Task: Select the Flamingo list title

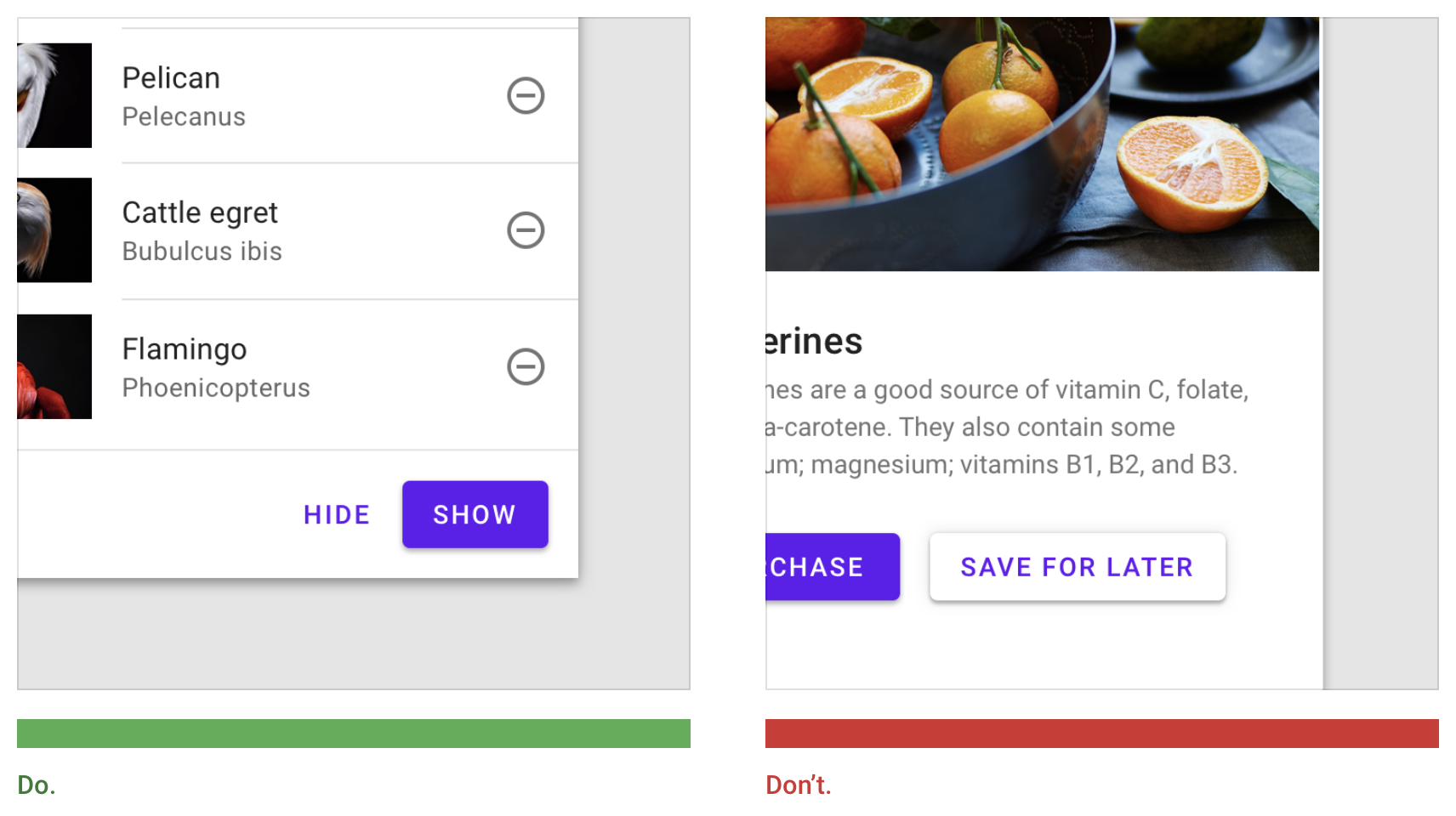Action: click(x=185, y=349)
